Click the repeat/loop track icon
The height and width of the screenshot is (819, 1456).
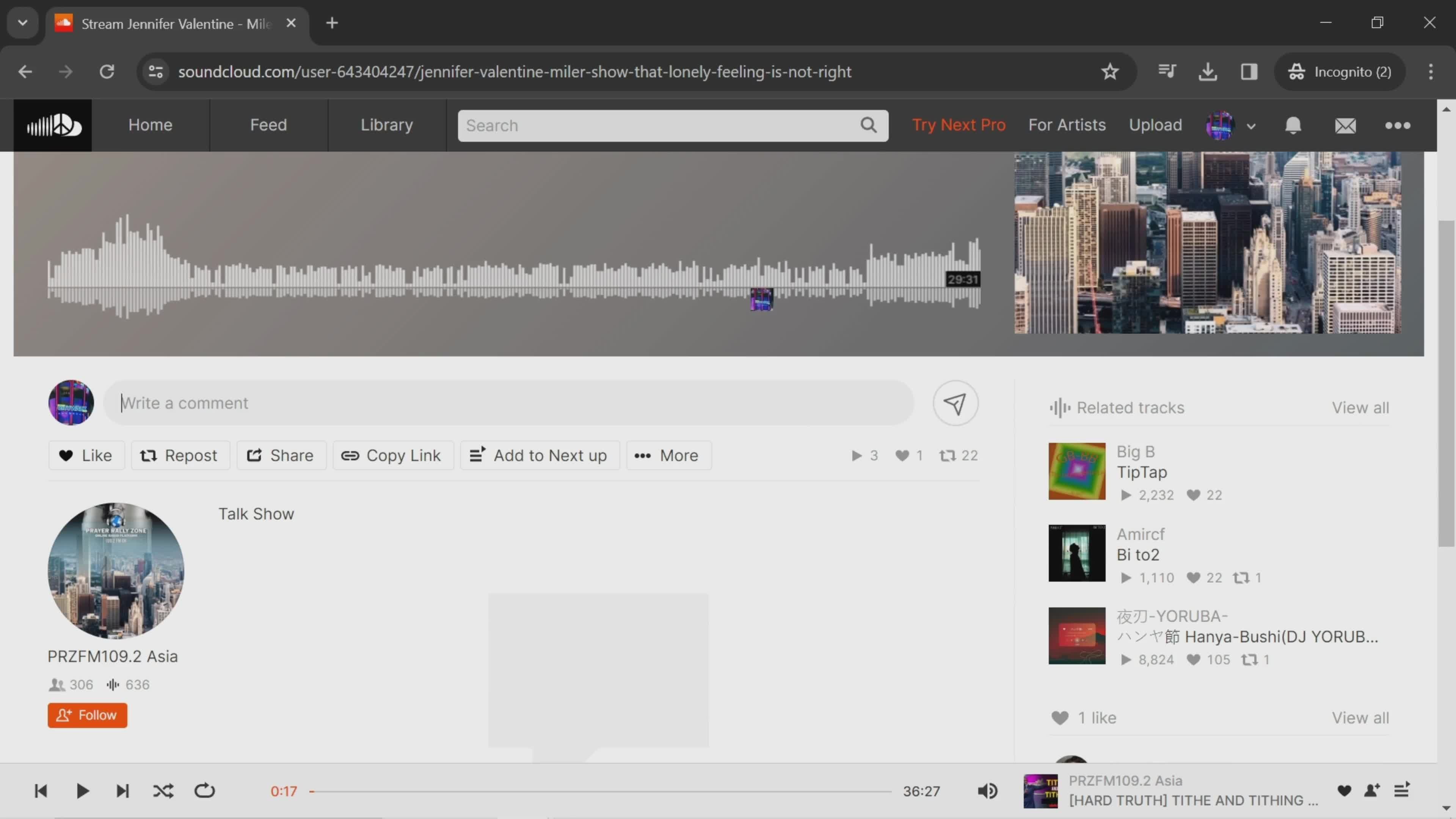(204, 791)
